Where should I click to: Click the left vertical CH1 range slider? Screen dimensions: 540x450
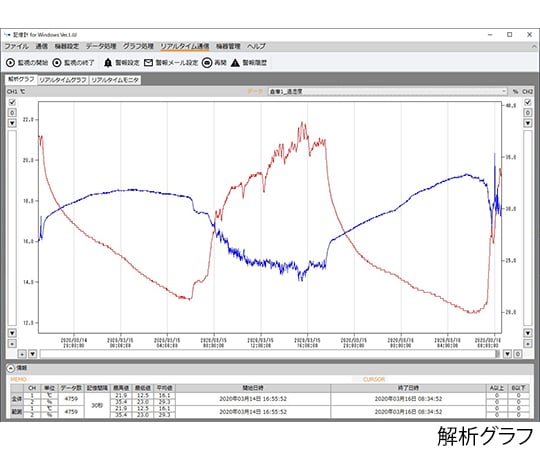[x=12, y=228]
